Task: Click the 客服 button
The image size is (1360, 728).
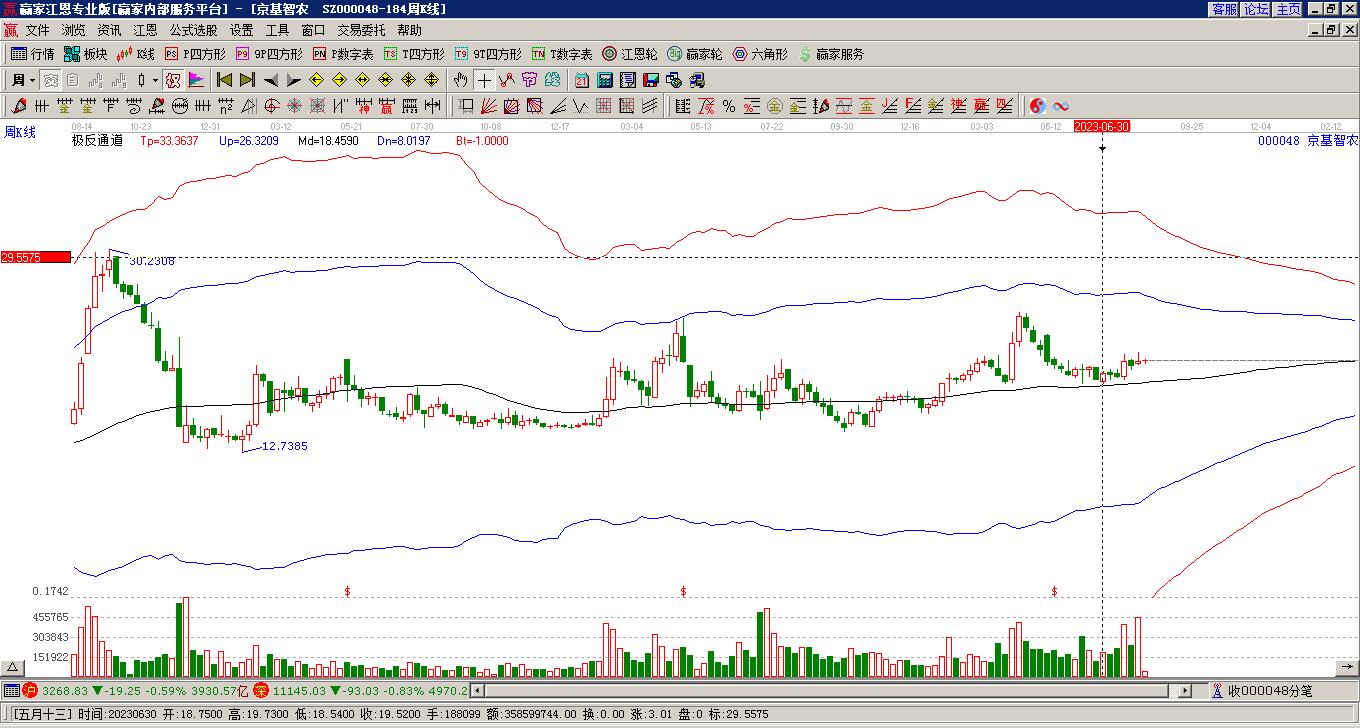Action: click(x=1225, y=9)
